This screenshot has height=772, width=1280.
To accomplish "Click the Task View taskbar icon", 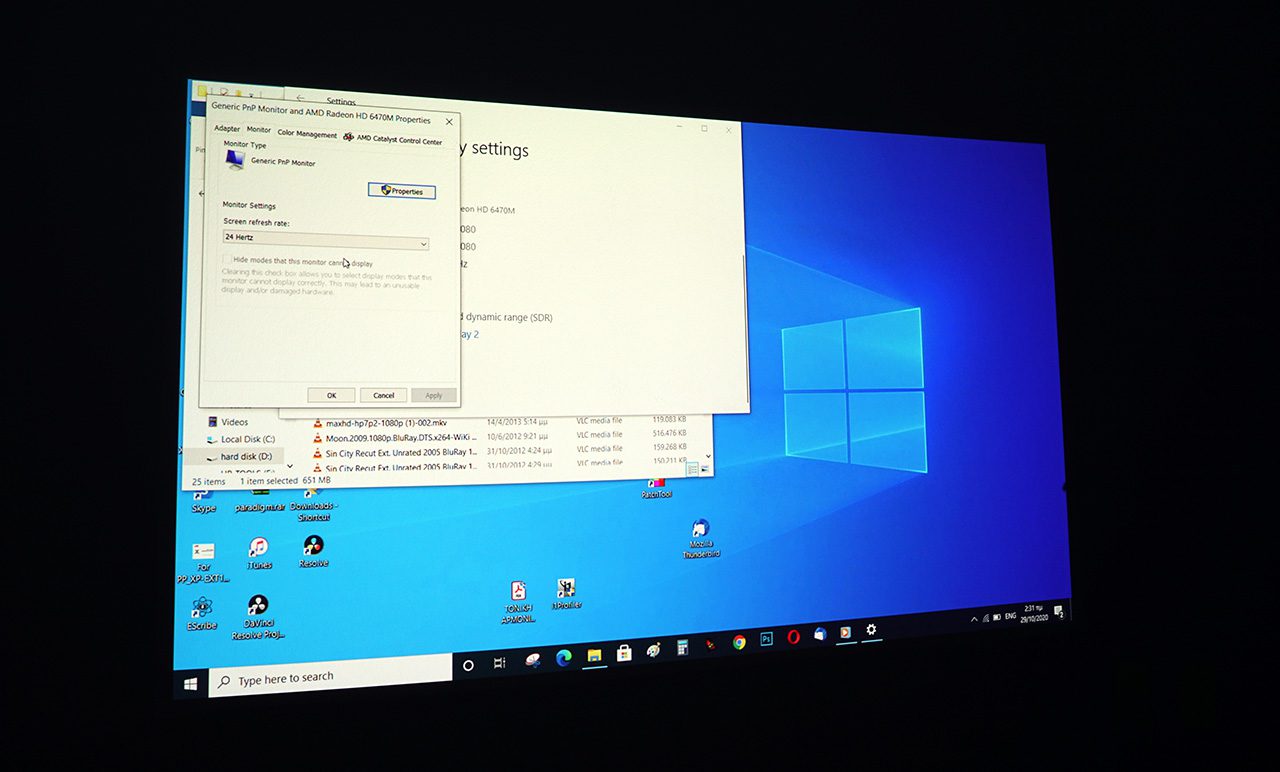I will pyautogui.click(x=499, y=663).
